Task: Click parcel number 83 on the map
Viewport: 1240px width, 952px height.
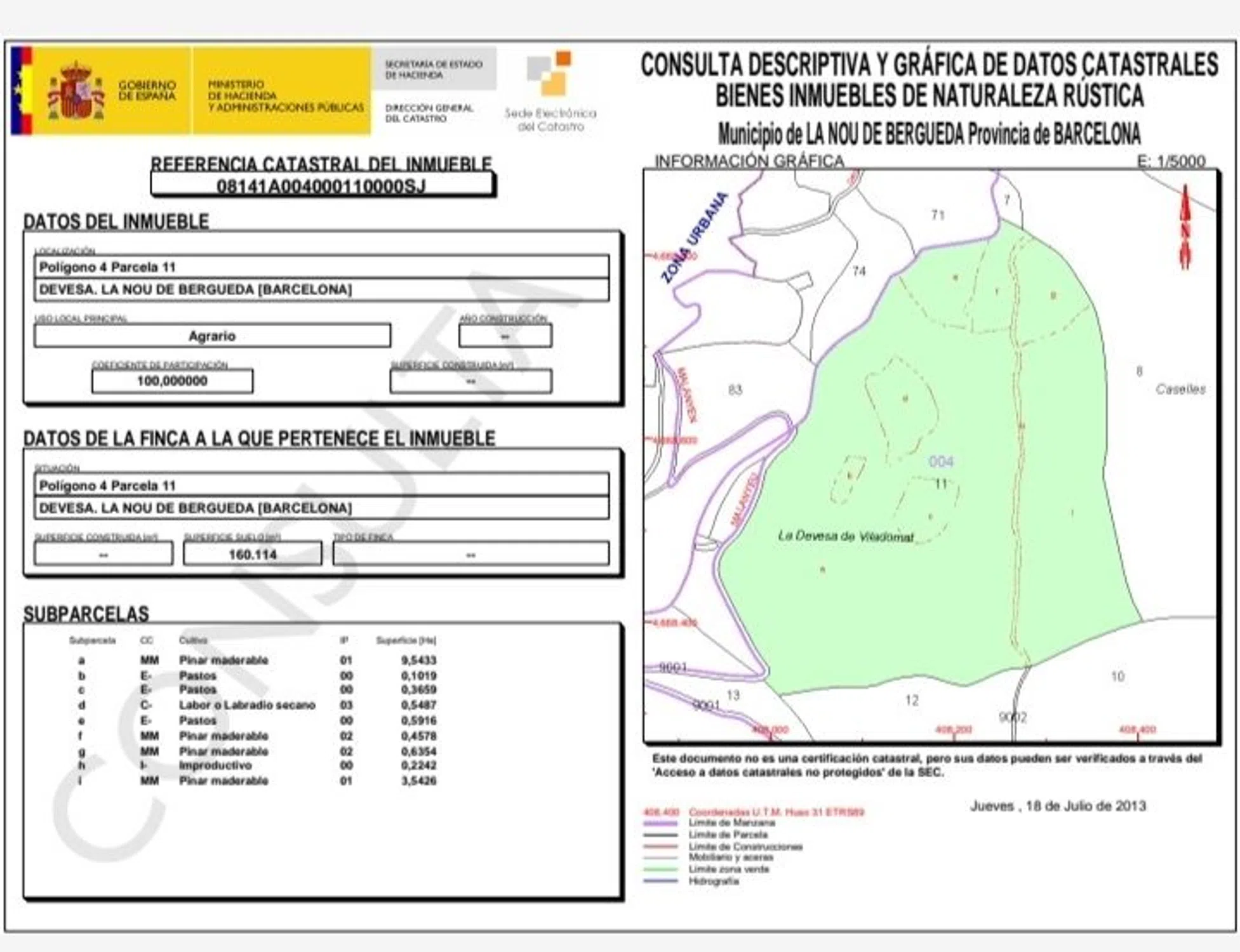Action: pyautogui.click(x=735, y=390)
